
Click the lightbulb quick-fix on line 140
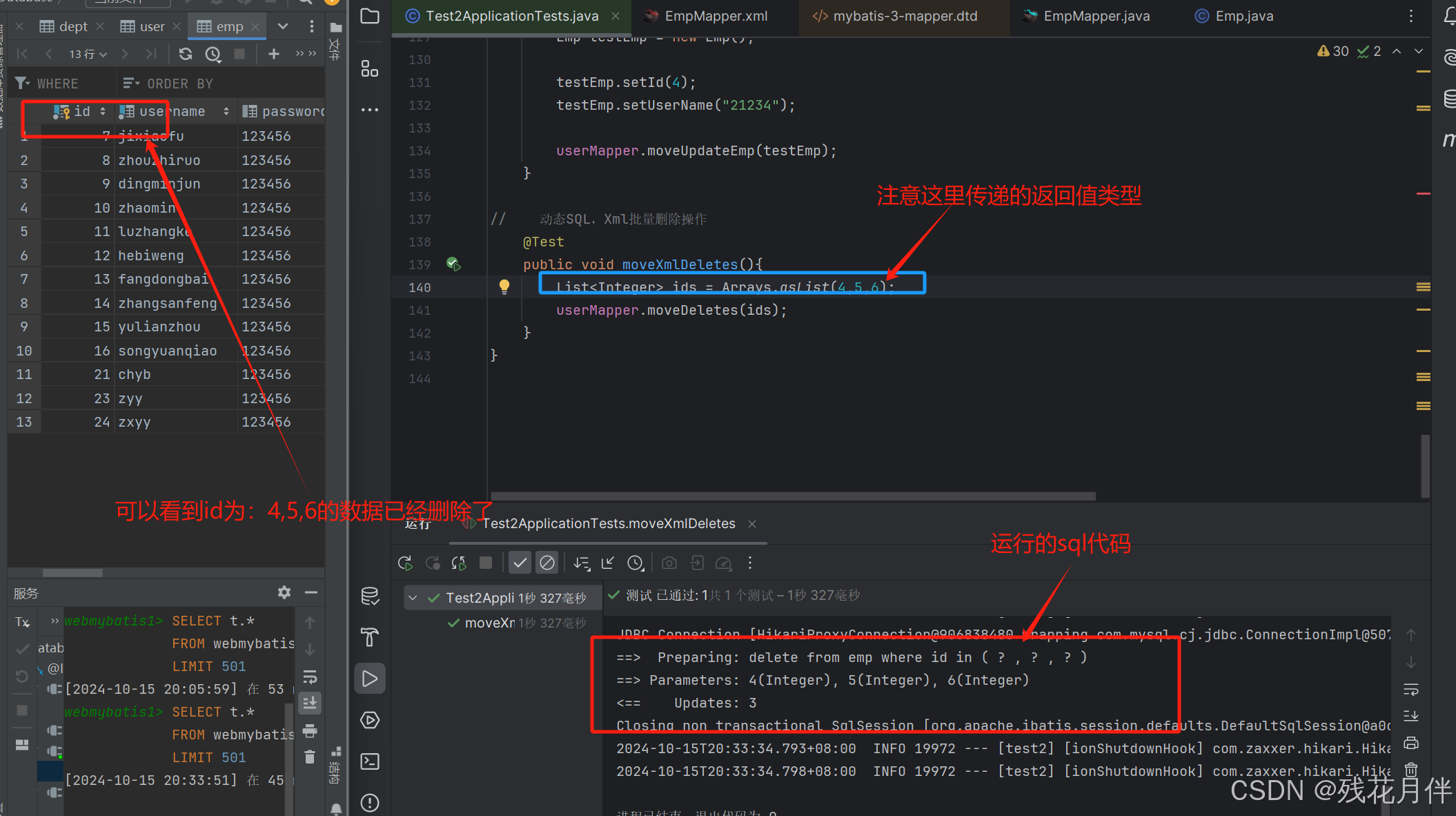pyautogui.click(x=504, y=286)
